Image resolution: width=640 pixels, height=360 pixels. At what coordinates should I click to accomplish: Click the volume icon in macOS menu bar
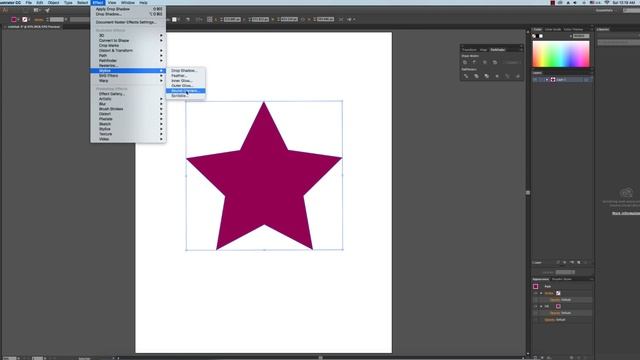575,2
